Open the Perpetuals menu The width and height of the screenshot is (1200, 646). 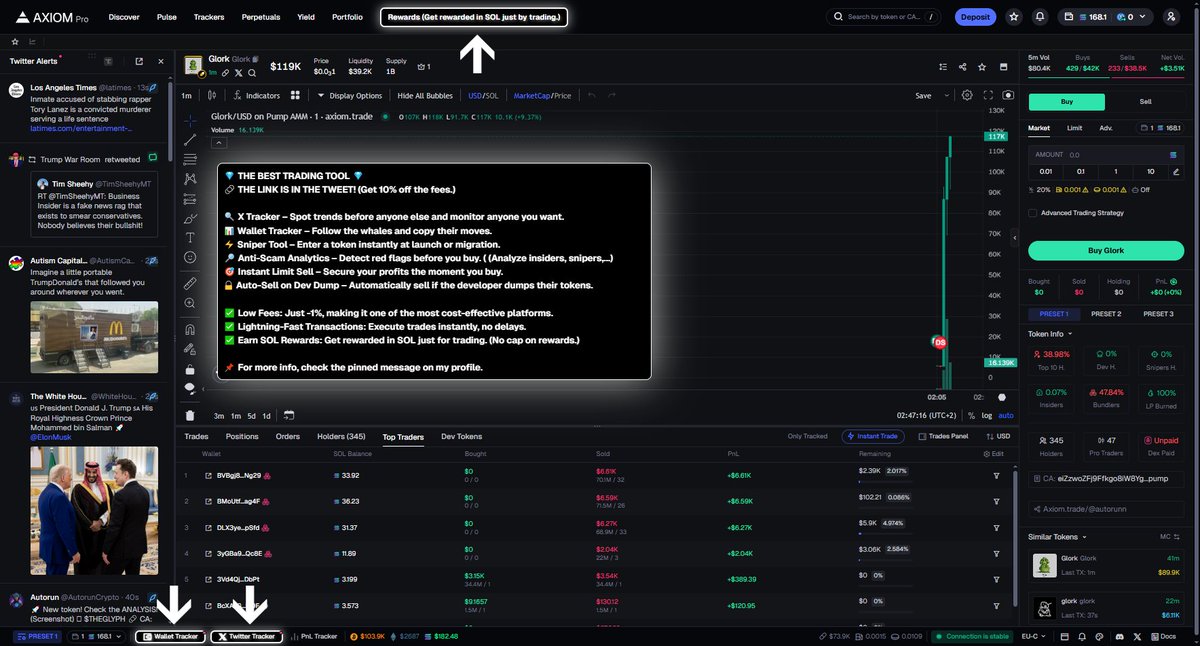pos(260,17)
